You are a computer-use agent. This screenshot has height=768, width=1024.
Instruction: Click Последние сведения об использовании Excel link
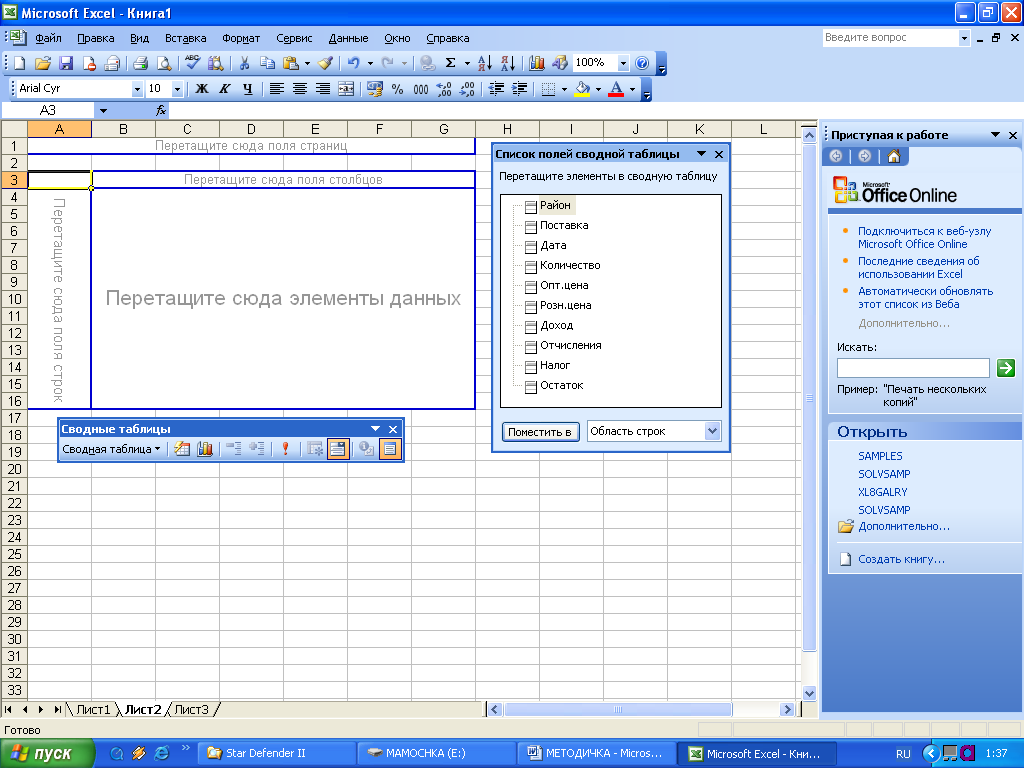click(x=918, y=267)
